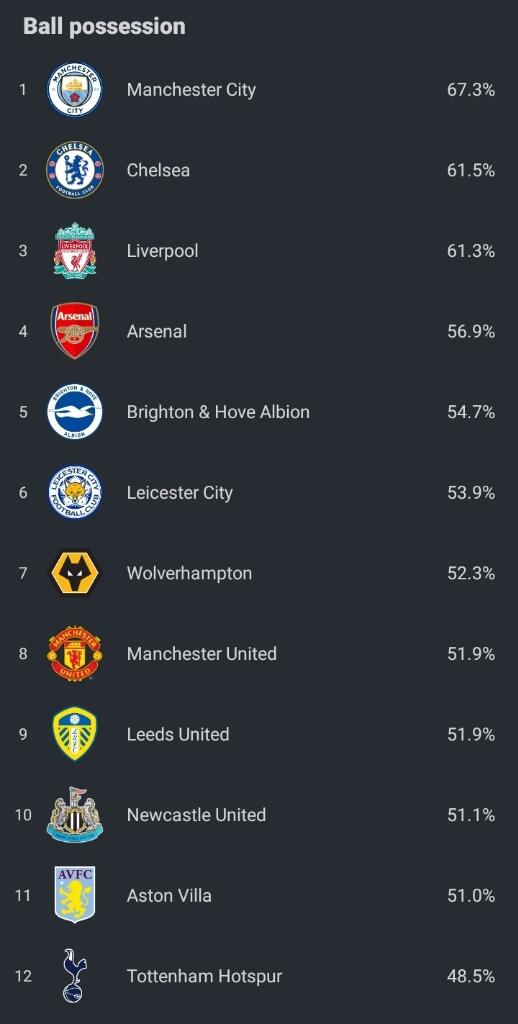Tap the Leicester City fox badge
The width and height of the screenshot is (518, 1024).
74,492
